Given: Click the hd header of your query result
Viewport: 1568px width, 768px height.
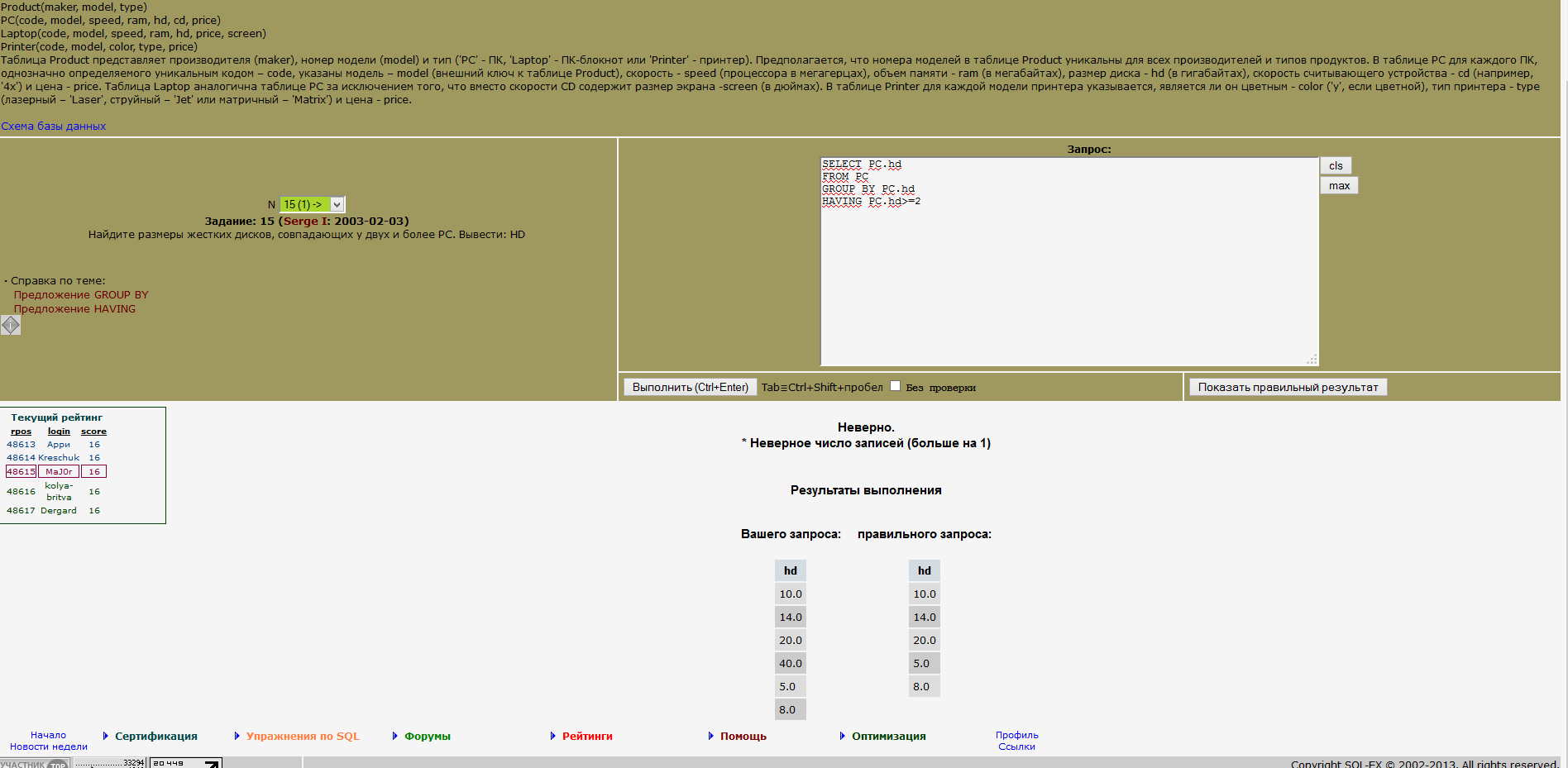Looking at the screenshot, I should [791, 570].
